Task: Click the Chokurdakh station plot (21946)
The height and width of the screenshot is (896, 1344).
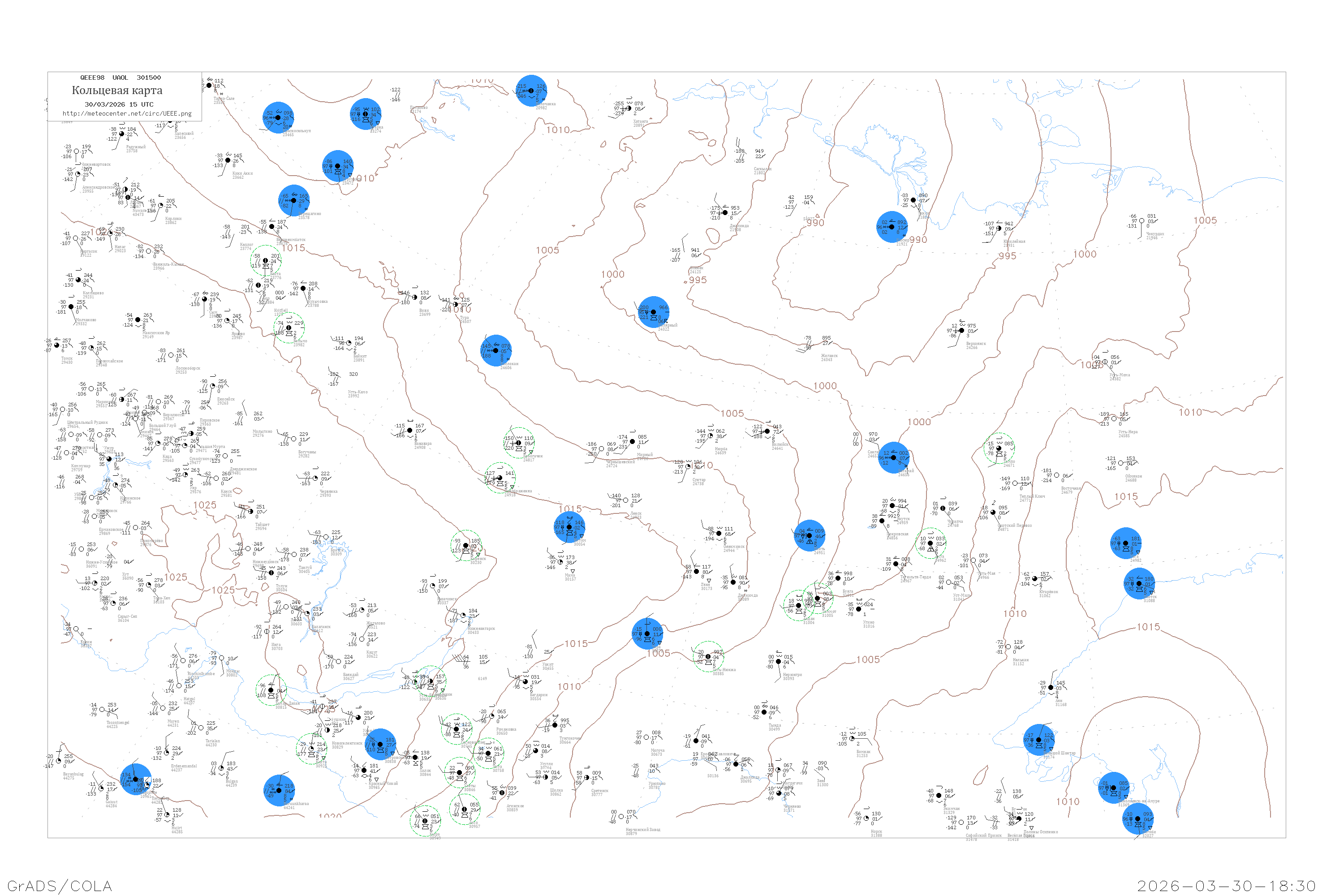Action: point(1142,221)
